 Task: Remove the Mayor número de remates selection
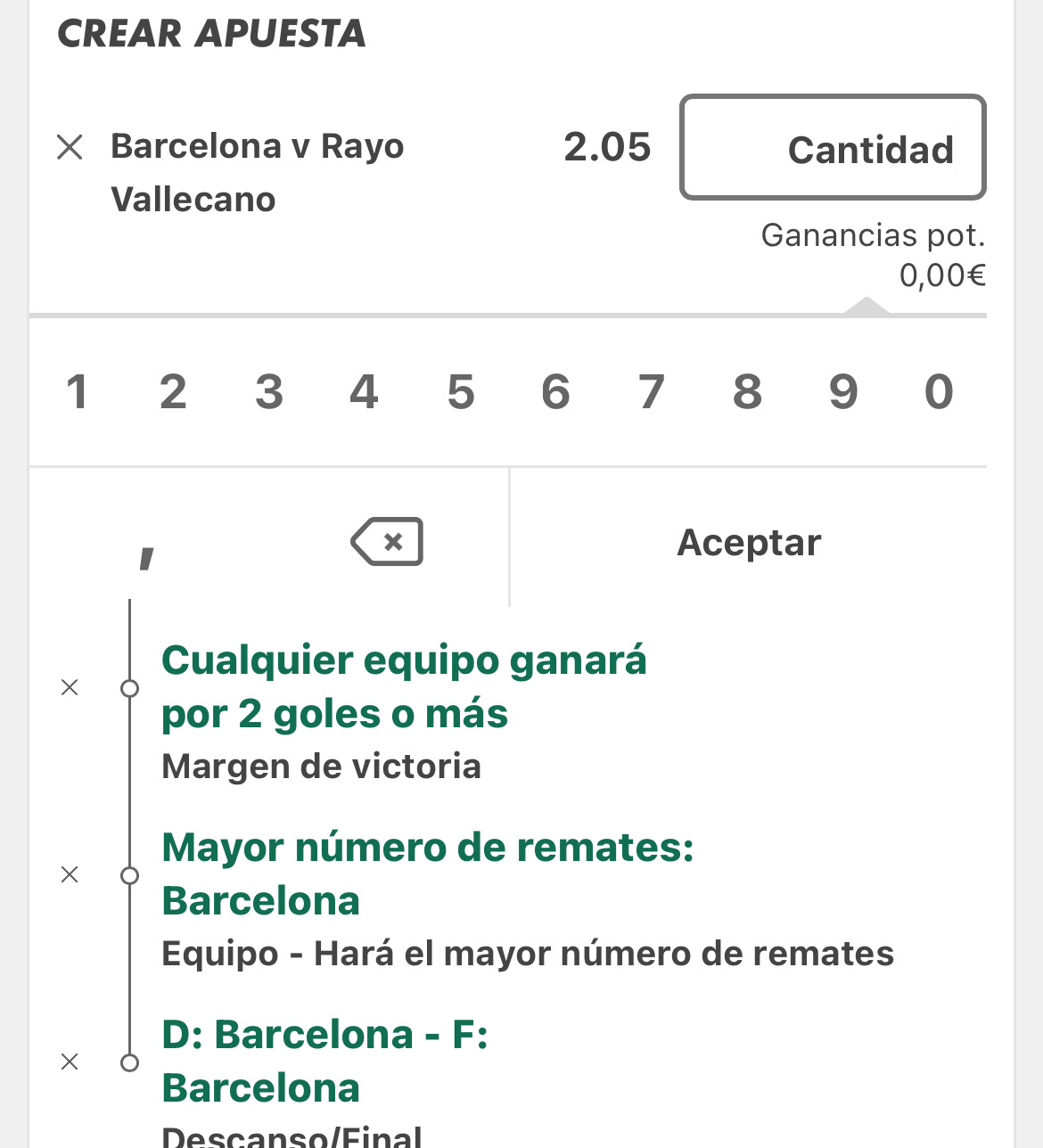coord(70,874)
